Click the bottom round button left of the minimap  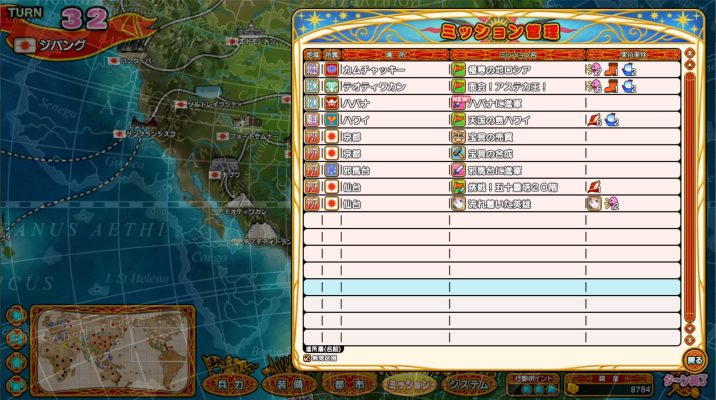click(x=16, y=386)
